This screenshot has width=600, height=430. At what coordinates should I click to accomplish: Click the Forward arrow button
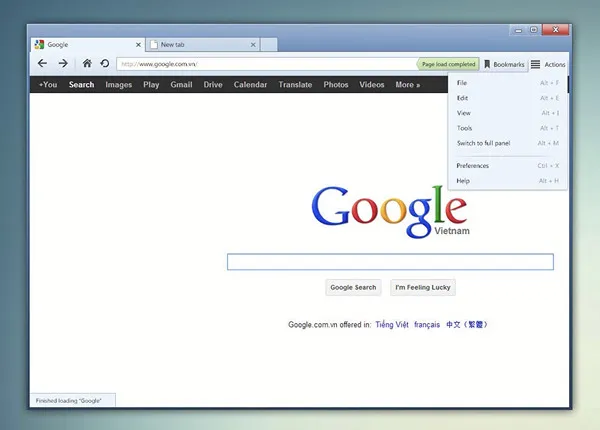[63, 64]
